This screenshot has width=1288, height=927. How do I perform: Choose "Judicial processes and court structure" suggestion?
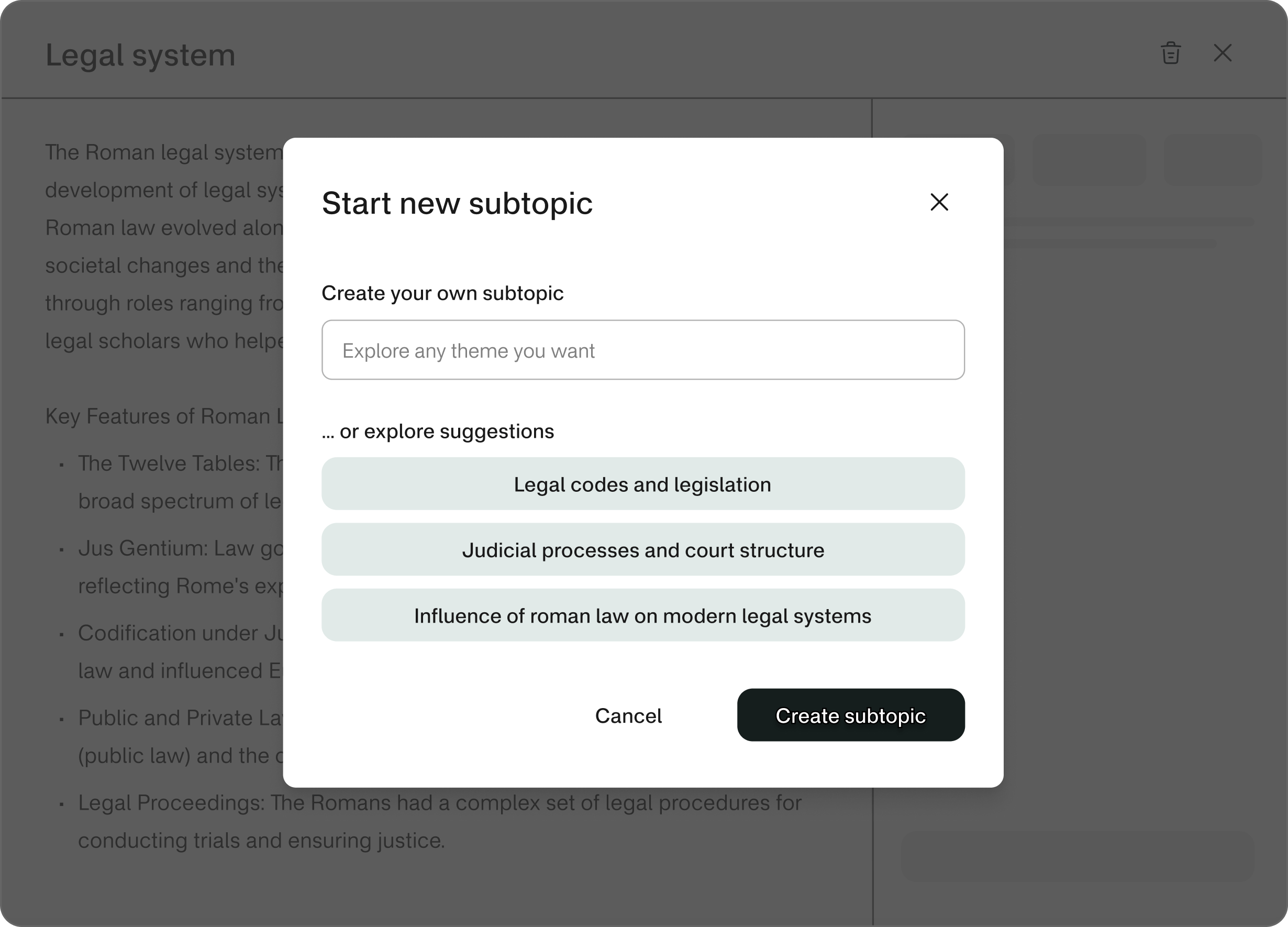(643, 550)
